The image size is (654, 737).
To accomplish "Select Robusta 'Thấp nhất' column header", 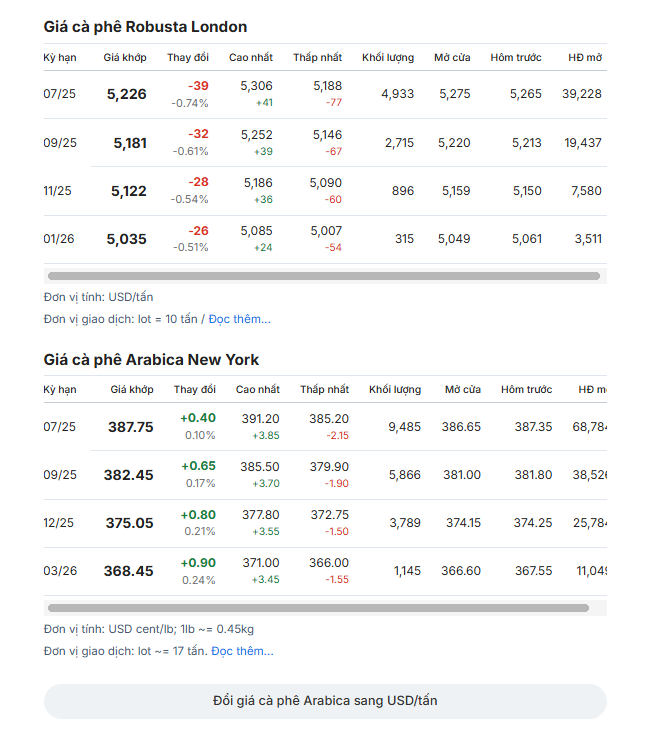I will coord(317,57).
